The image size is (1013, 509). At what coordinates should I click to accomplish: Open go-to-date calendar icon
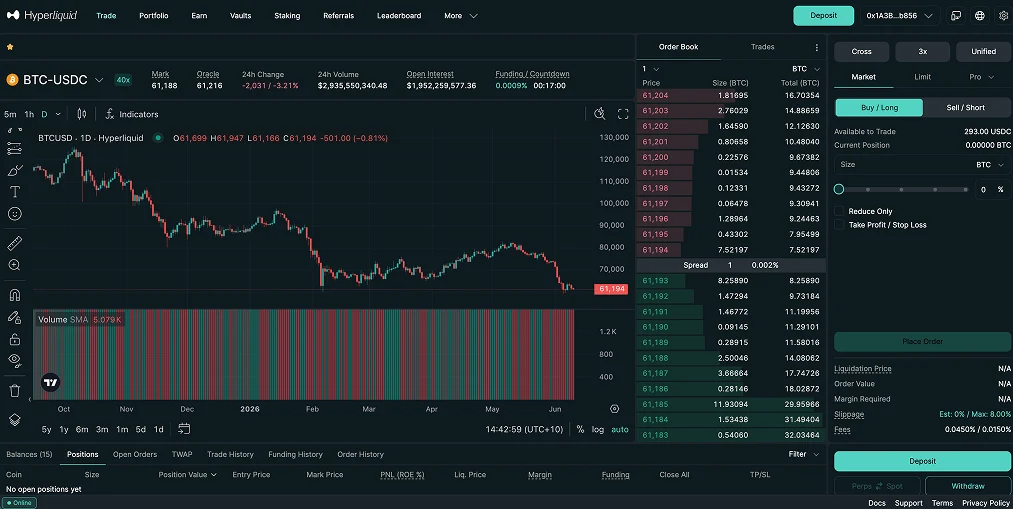point(183,429)
